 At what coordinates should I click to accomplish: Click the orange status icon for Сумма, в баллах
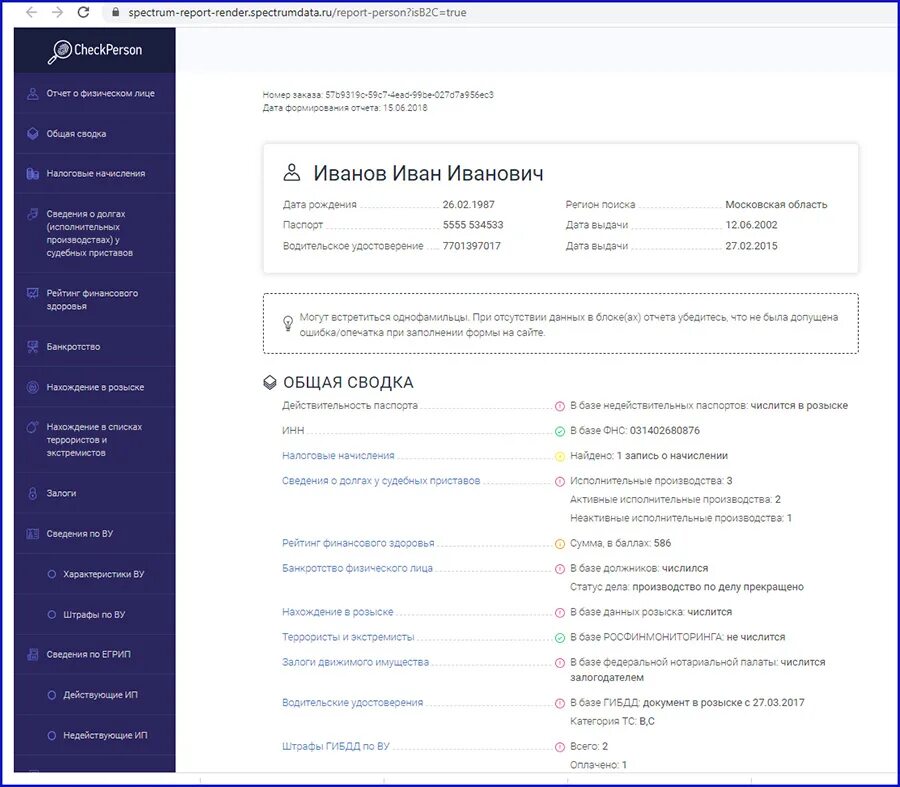tap(560, 544)
